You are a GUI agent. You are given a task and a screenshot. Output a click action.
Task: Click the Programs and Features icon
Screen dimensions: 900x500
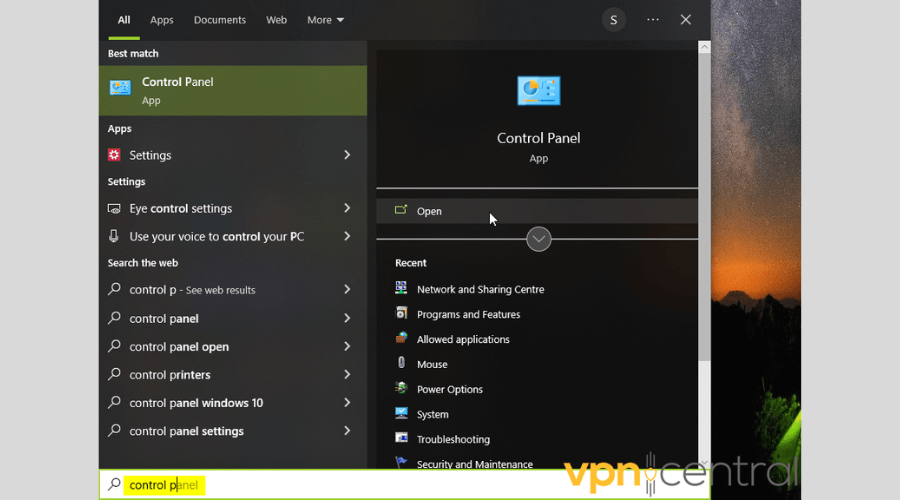401,313
